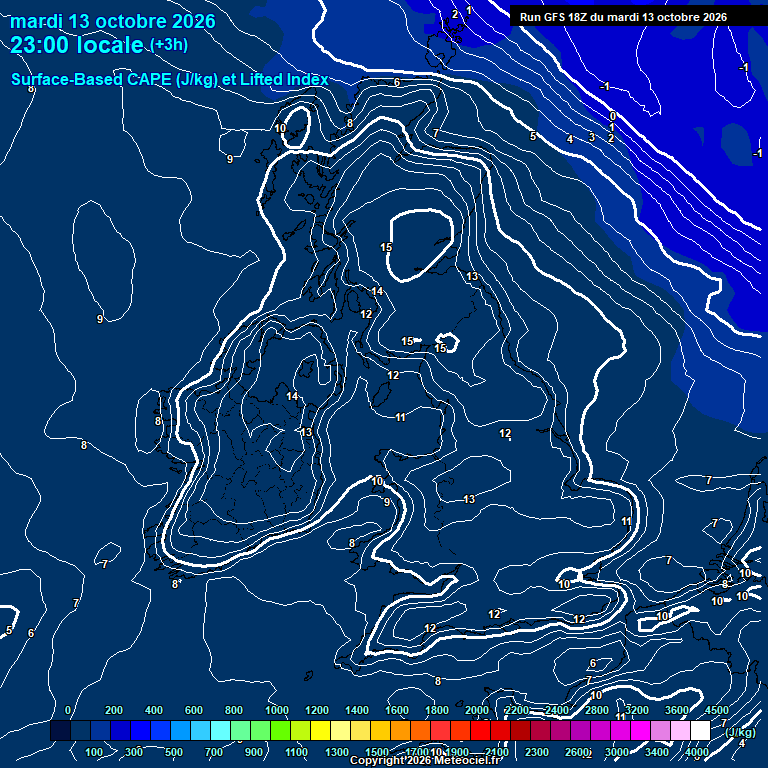Select the cyan 700 legend swatch
This screenshot has width=768, height=768.
tap(220, 730)
